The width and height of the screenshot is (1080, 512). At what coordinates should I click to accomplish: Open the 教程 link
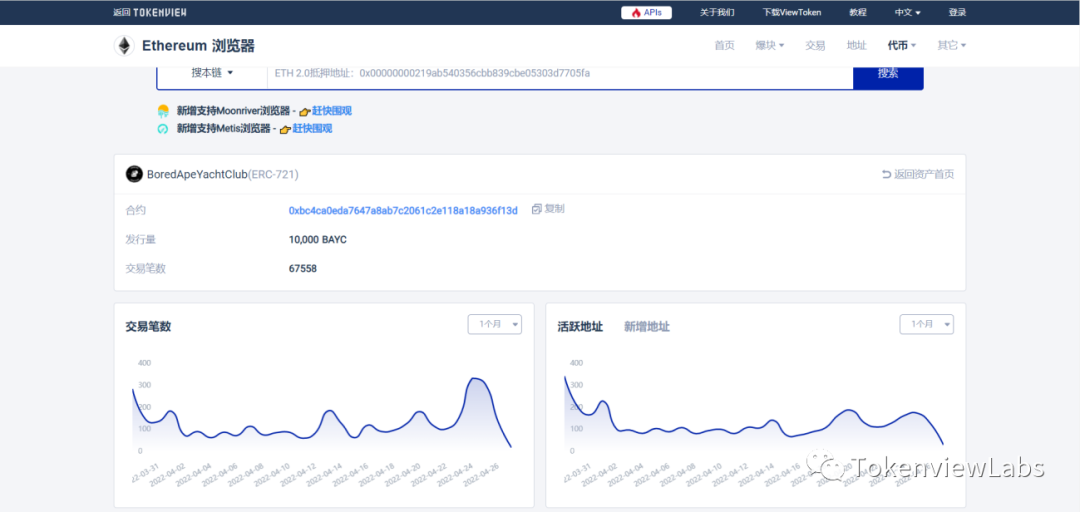(858, 12)
